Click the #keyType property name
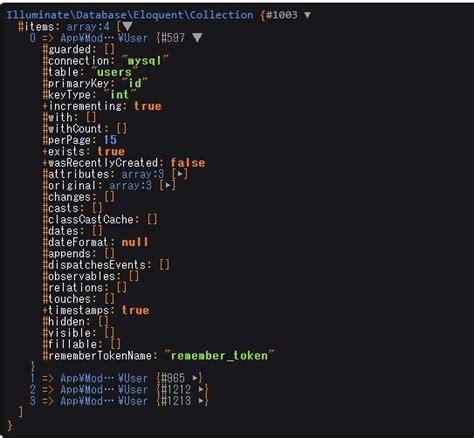This screenshot has width=474, height=438. click(x=67, y=95)
